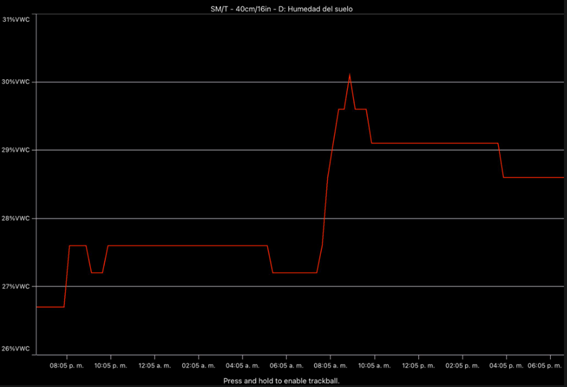The image size is (567, 387).
Task: Select the 04:05 a. m. time tick
Action: coord(243,366)
